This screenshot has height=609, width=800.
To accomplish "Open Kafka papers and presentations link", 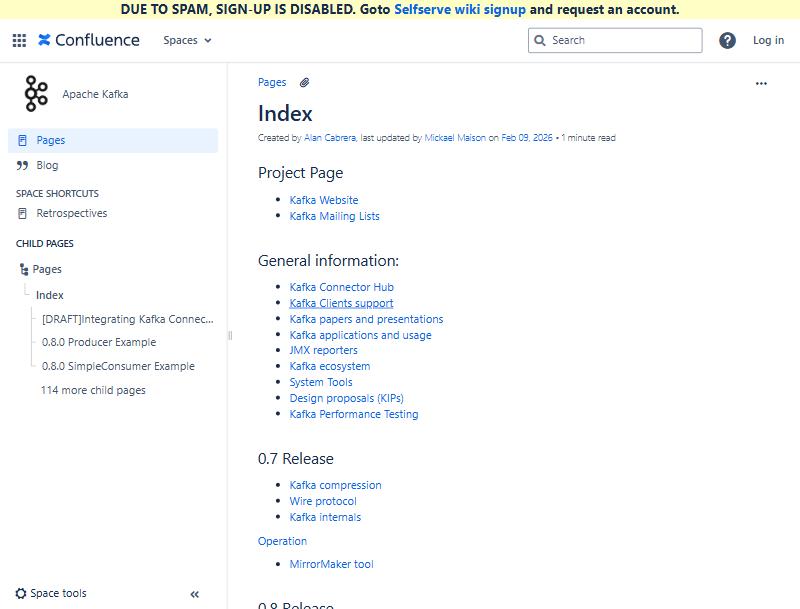I will click(366, 319).
